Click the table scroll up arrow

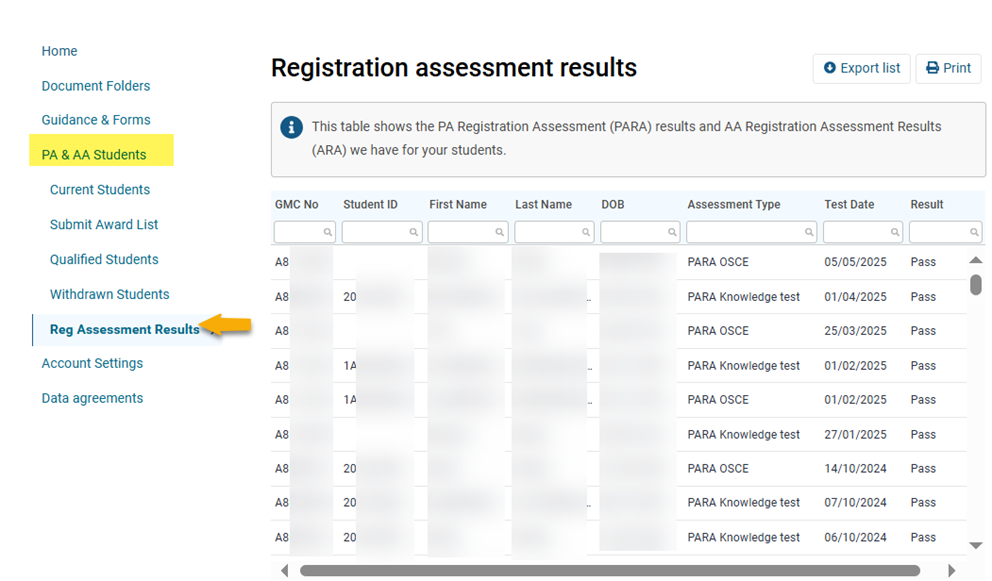976,260
